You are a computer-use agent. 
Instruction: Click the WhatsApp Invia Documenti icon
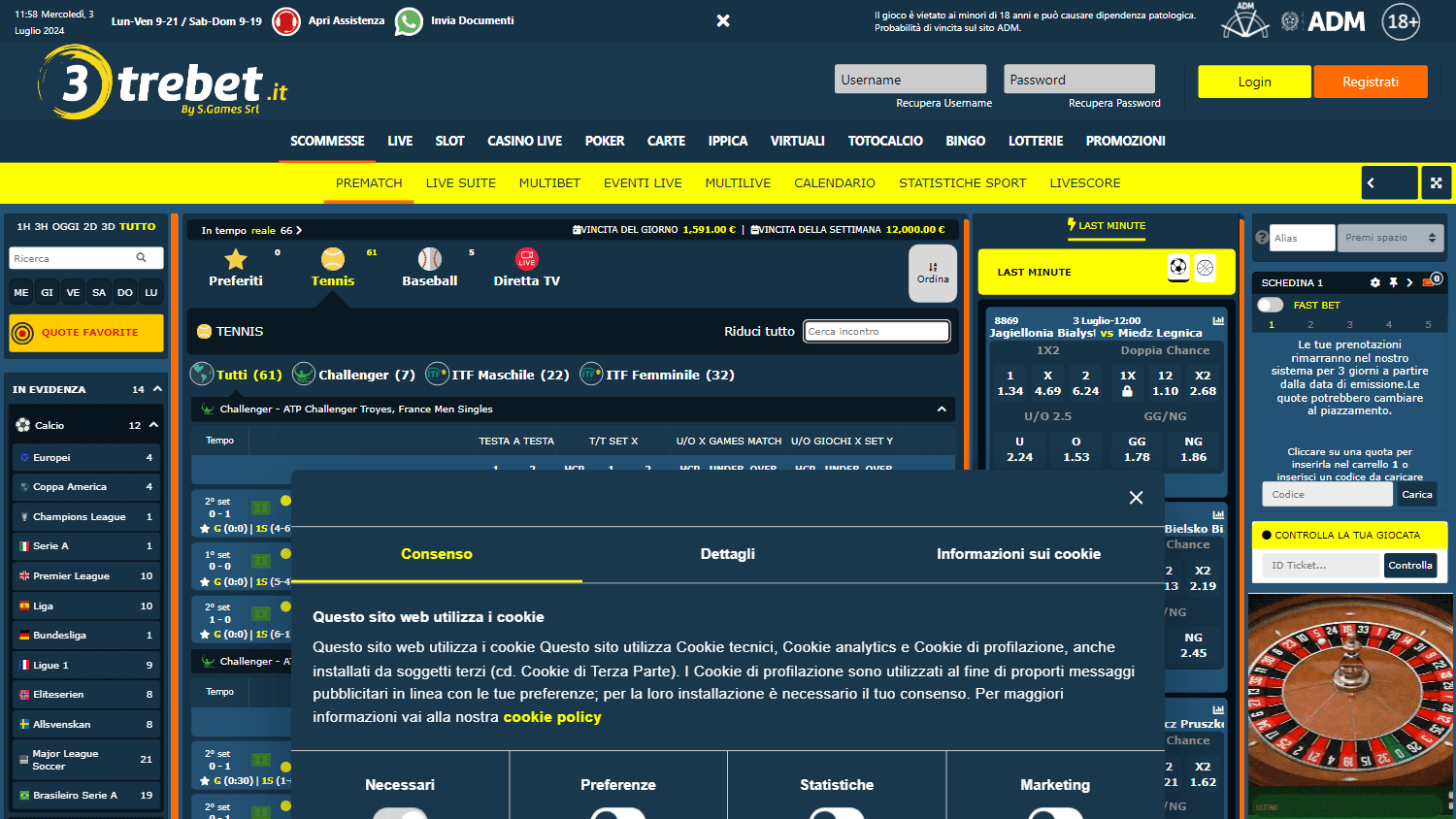click(409, 20)
